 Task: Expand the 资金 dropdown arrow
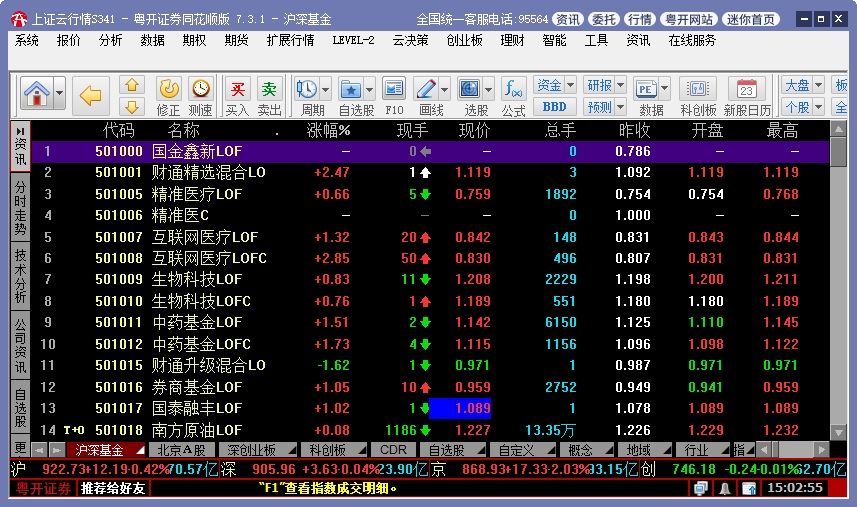point(571,85)
